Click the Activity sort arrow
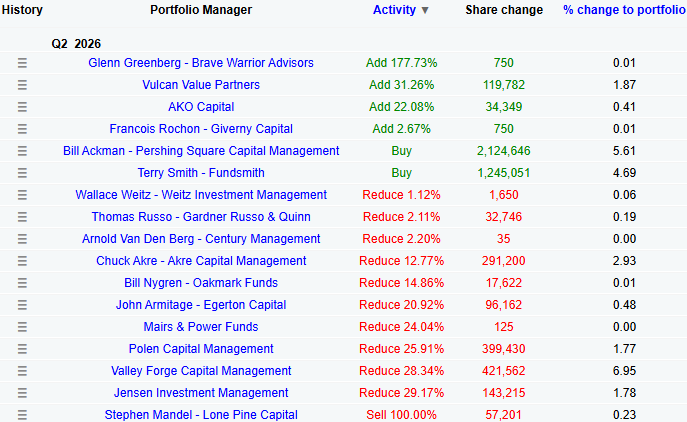Viewport: 687px width, 422px height. point(425,11)
